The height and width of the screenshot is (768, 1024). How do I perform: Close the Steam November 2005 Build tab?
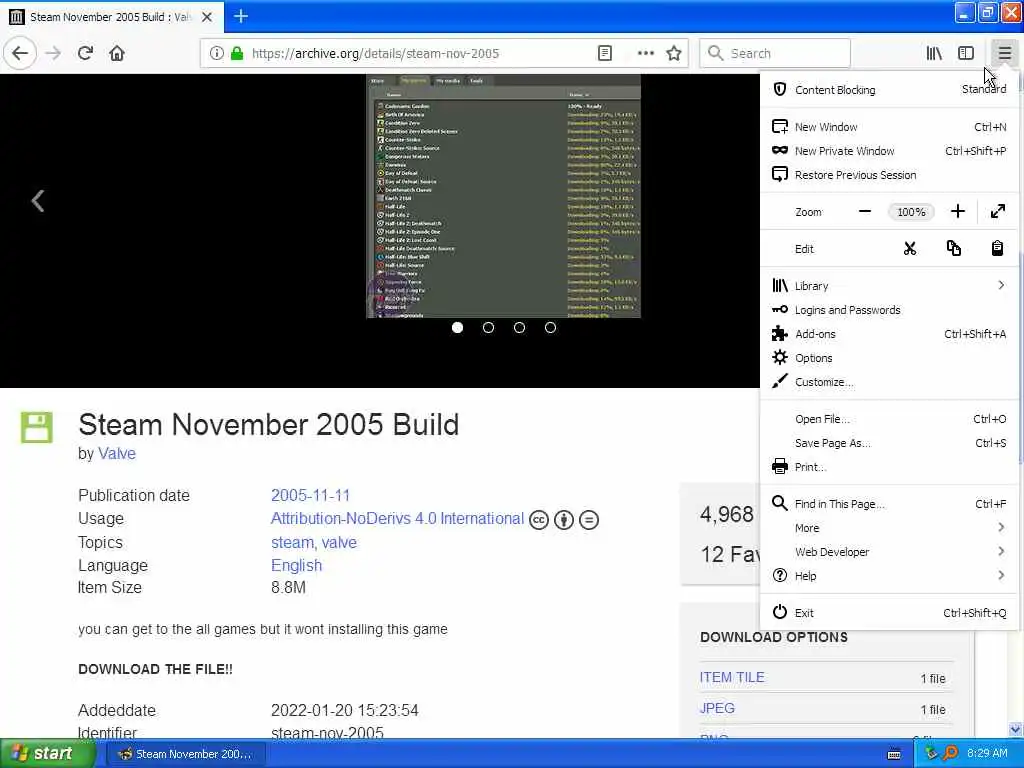coord(207,17)
